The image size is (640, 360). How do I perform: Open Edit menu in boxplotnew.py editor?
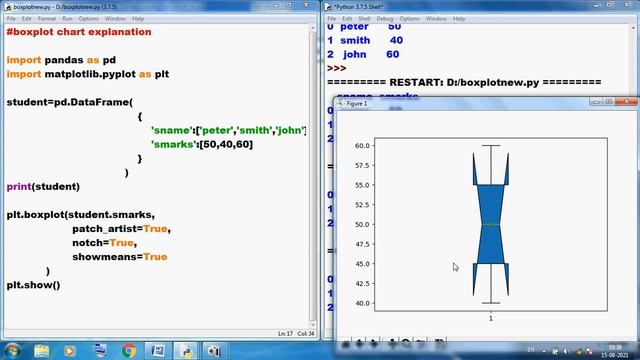tap(27, 19)
